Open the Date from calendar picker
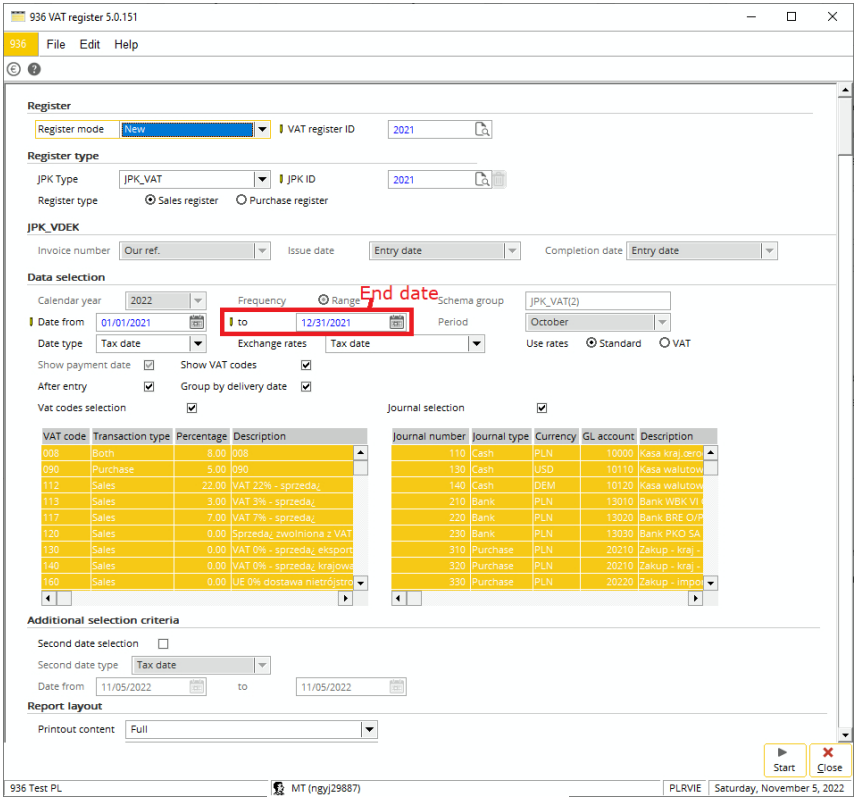 (197, 322)
